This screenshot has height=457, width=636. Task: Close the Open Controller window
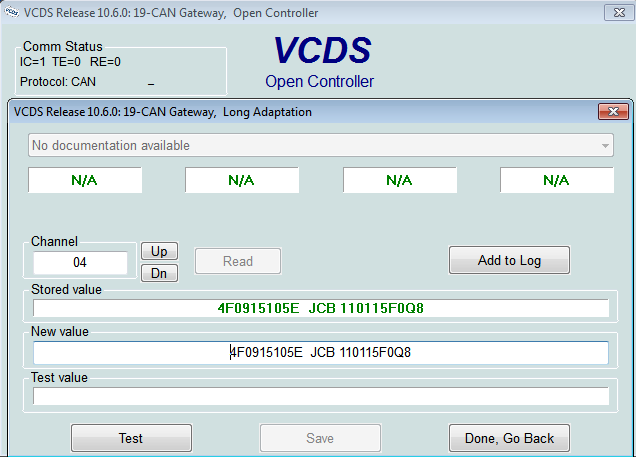(x=619, y=13)
